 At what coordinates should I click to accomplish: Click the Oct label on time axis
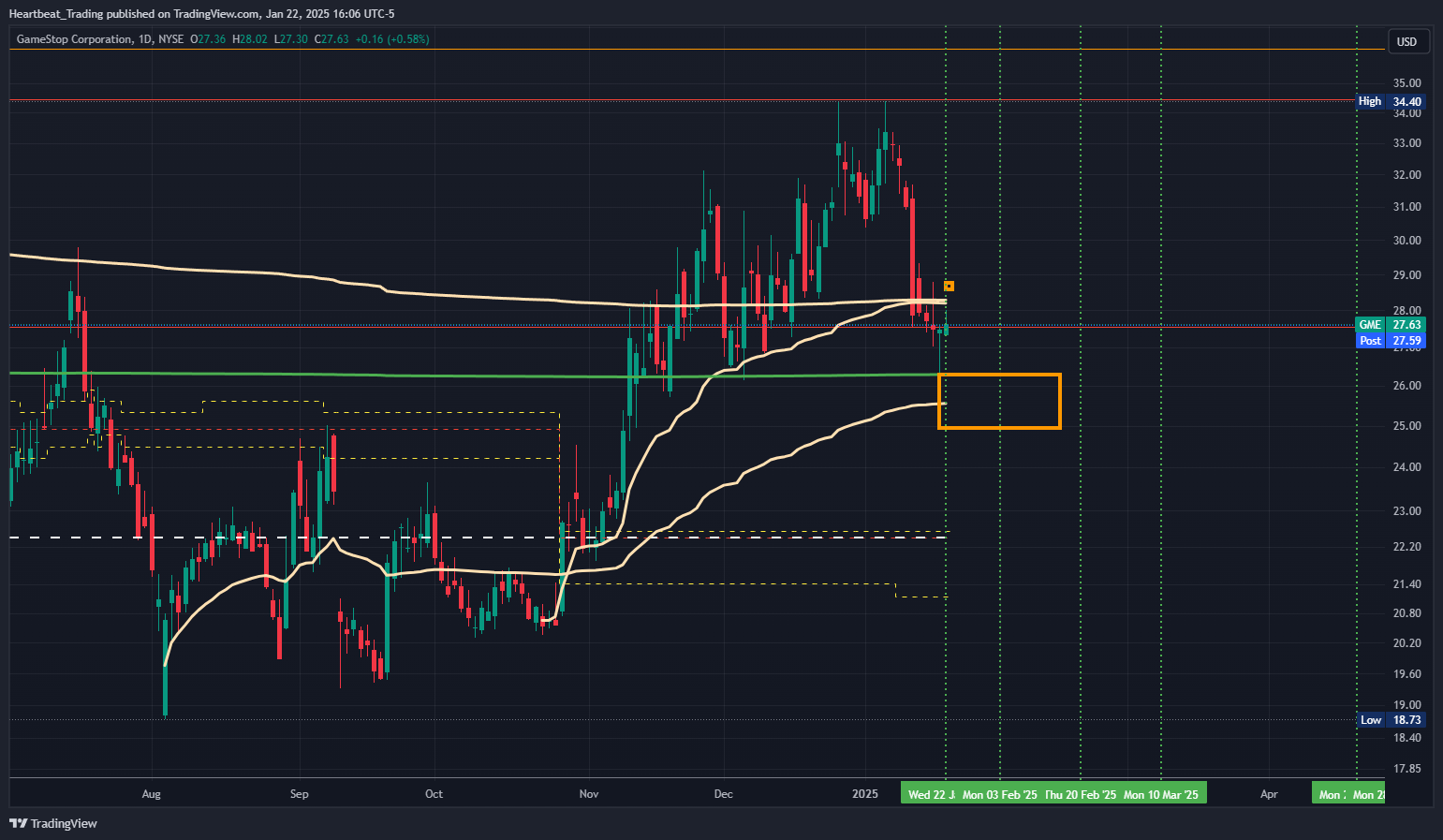click(434, 794)
